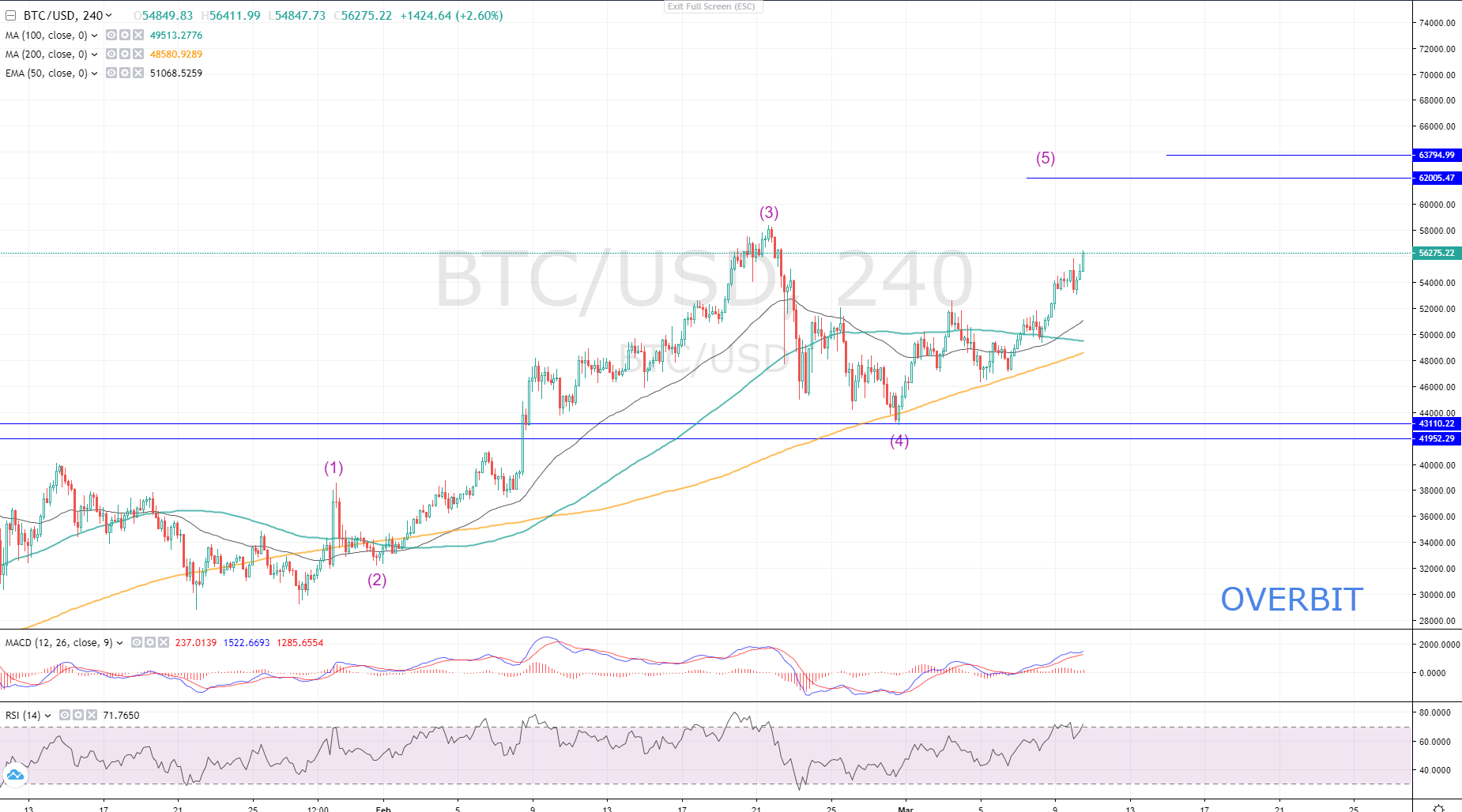Remove the RSI indicator with X

92,716
